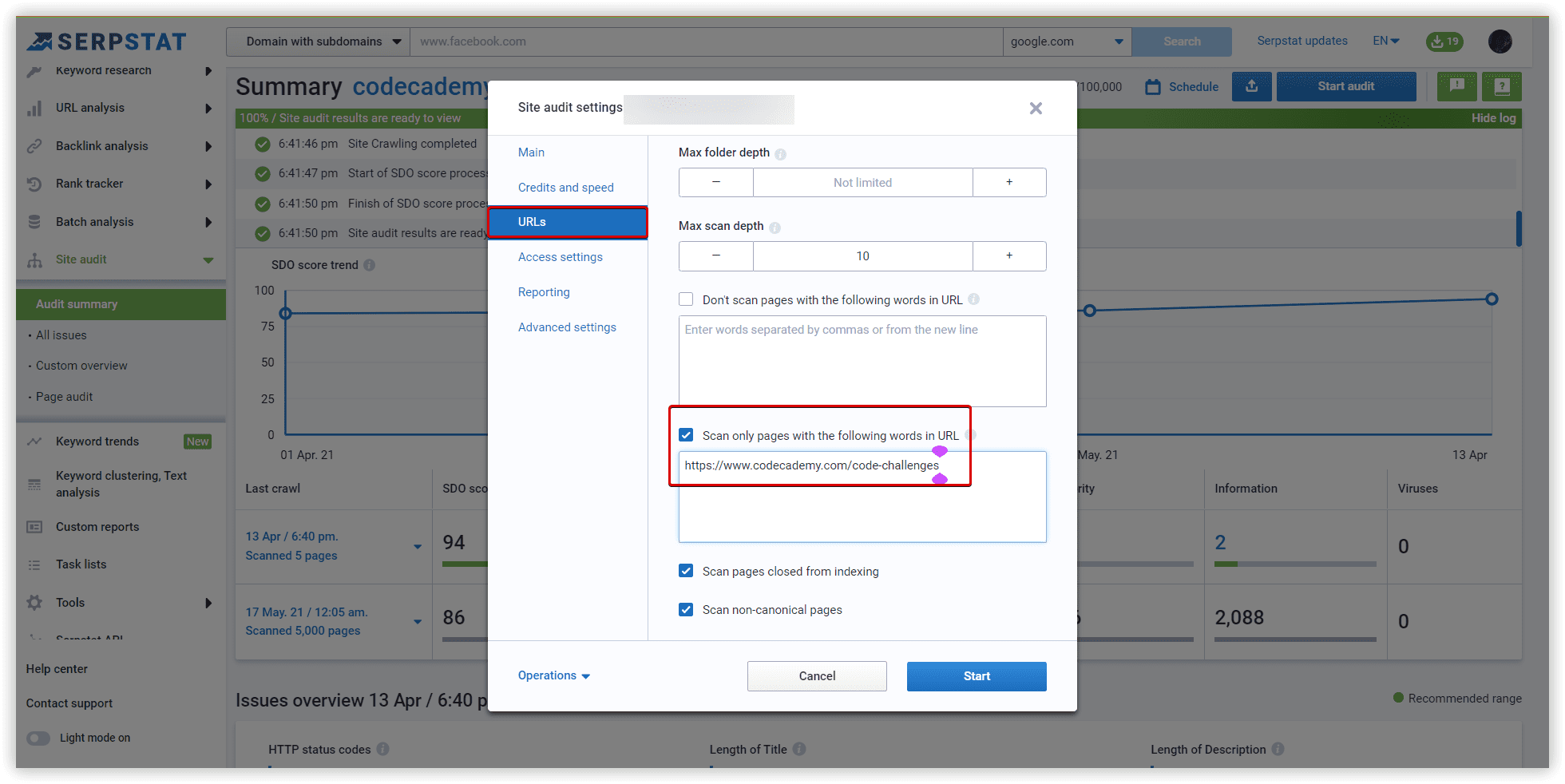Uncheck Scan pages closed from indexing
The height and width of the screenshot is (784, 1565).
click(x=686, y=571)
